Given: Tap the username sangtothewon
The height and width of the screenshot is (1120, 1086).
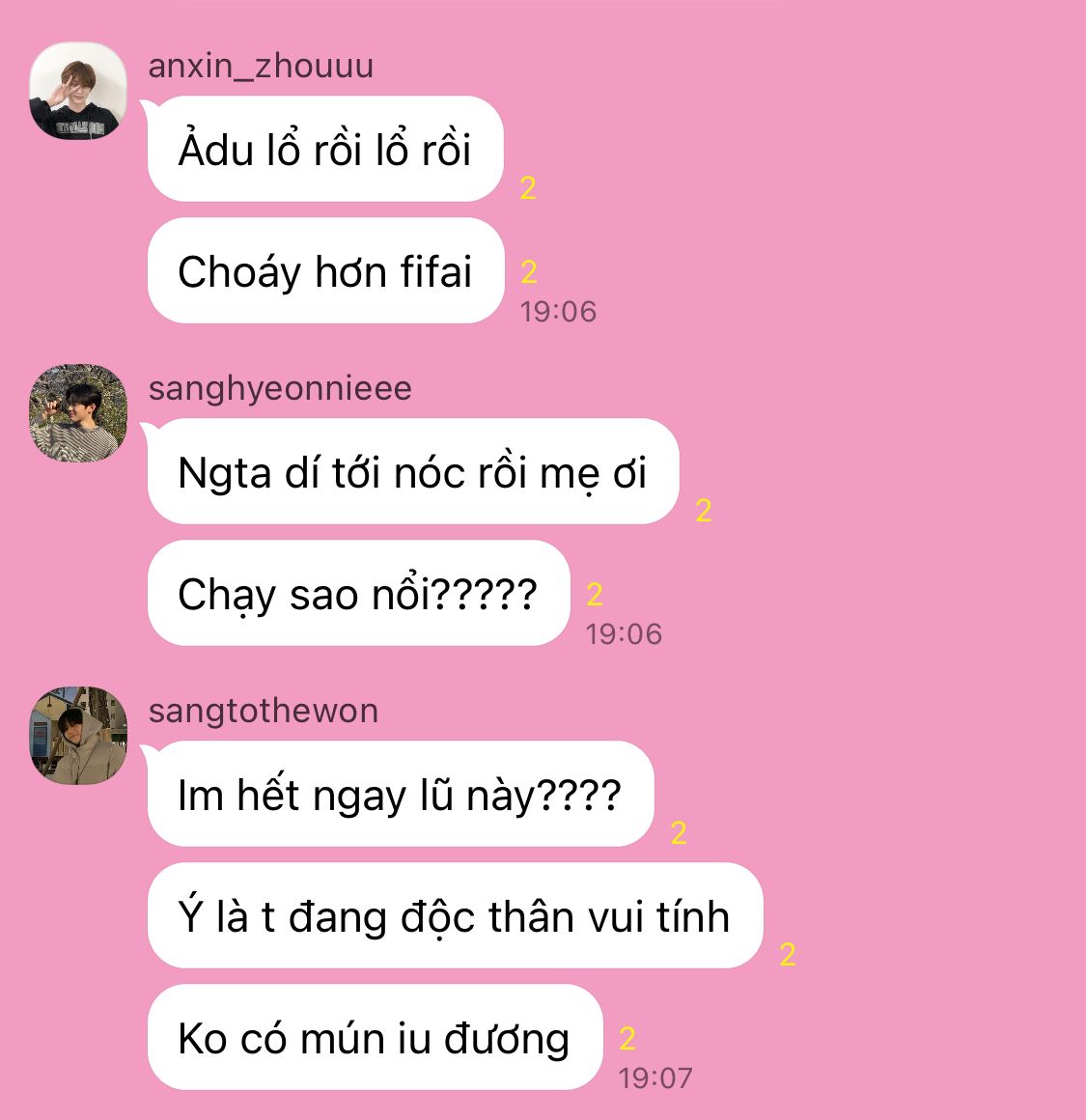Looking at the screenshot, I should coord(263,711).
